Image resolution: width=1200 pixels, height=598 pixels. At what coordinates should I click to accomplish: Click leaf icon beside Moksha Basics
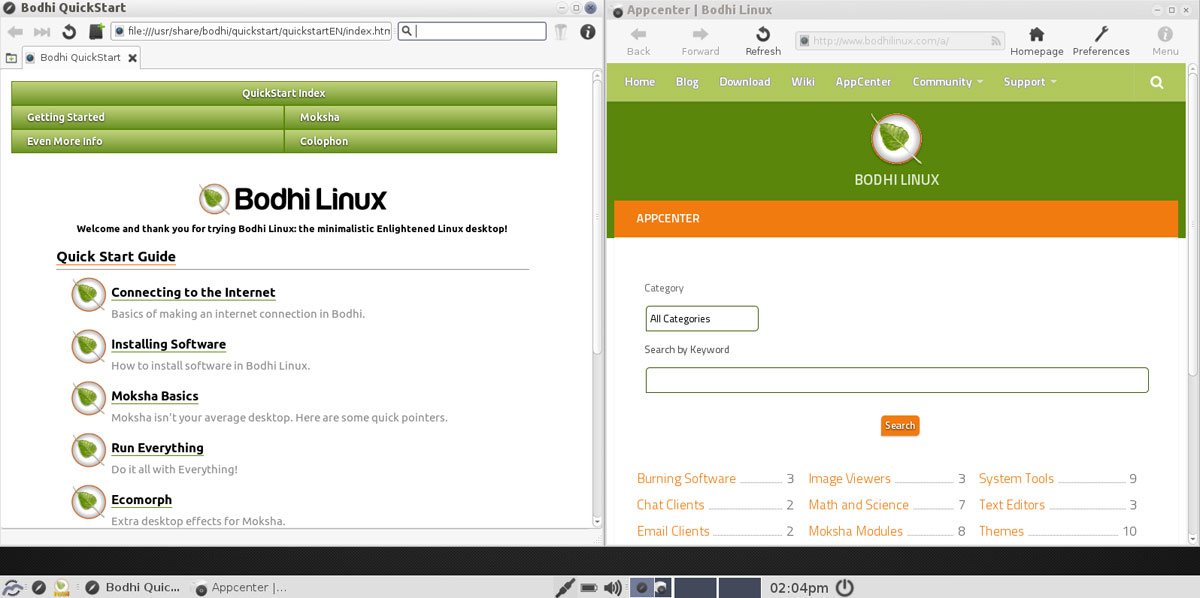coord(88,399)
